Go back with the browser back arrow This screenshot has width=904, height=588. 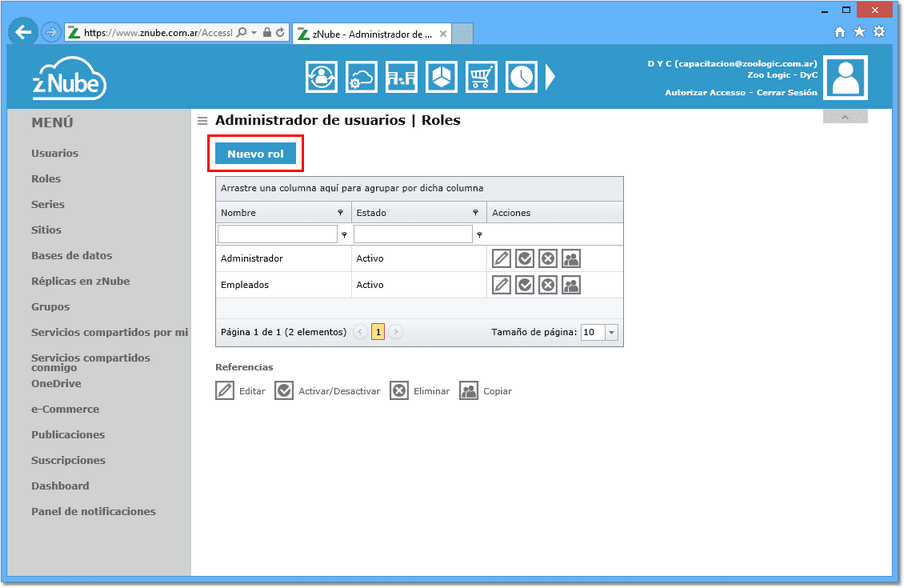23,32
